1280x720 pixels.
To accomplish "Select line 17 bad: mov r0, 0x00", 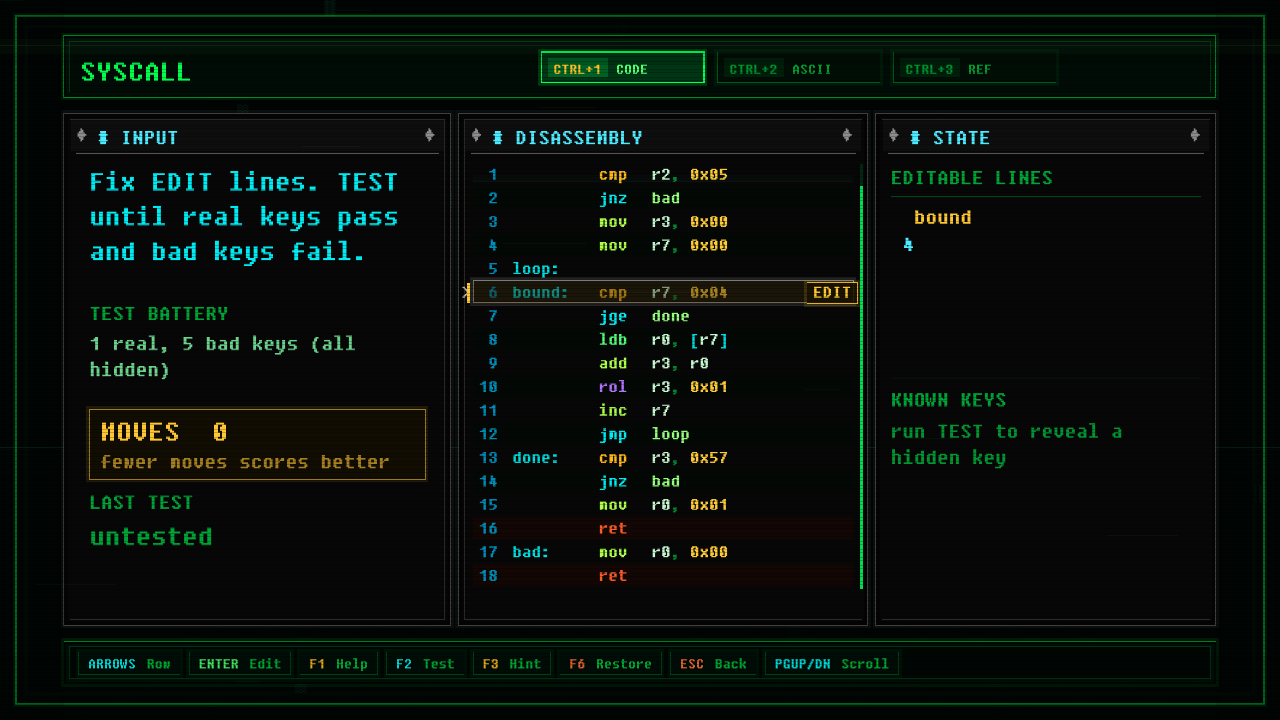I will pyautogui.click(x=662, y=552).
